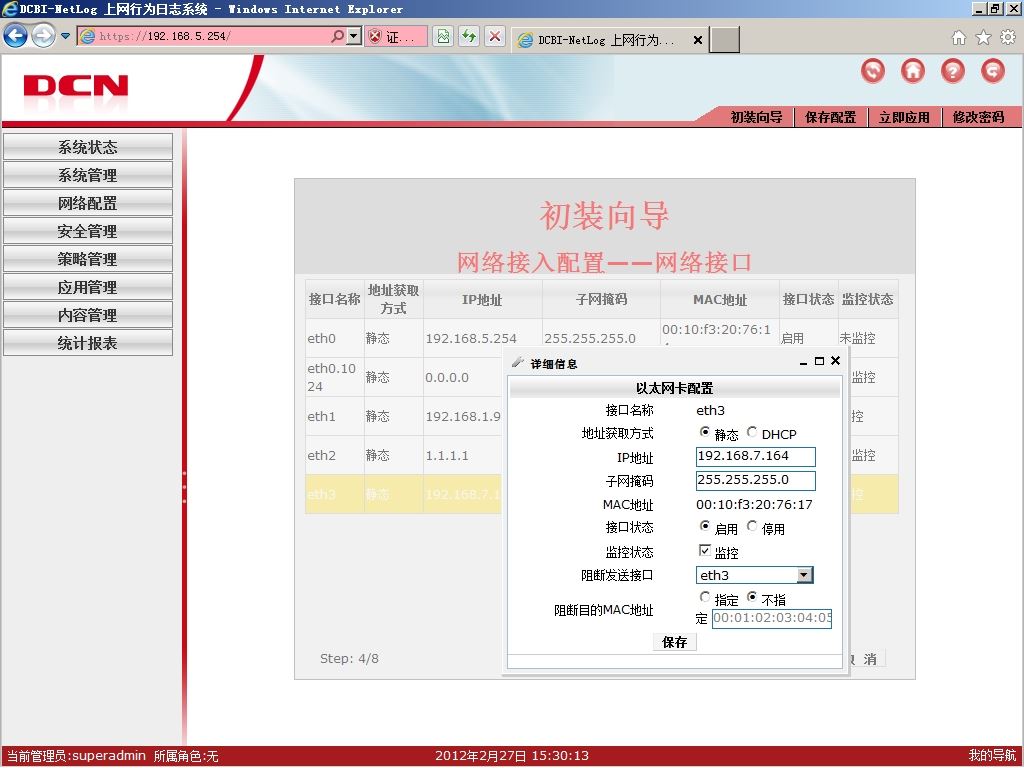1024x768 pixels.
Task: Click the red refresh circle icon
Action: [x=873, y=70]
